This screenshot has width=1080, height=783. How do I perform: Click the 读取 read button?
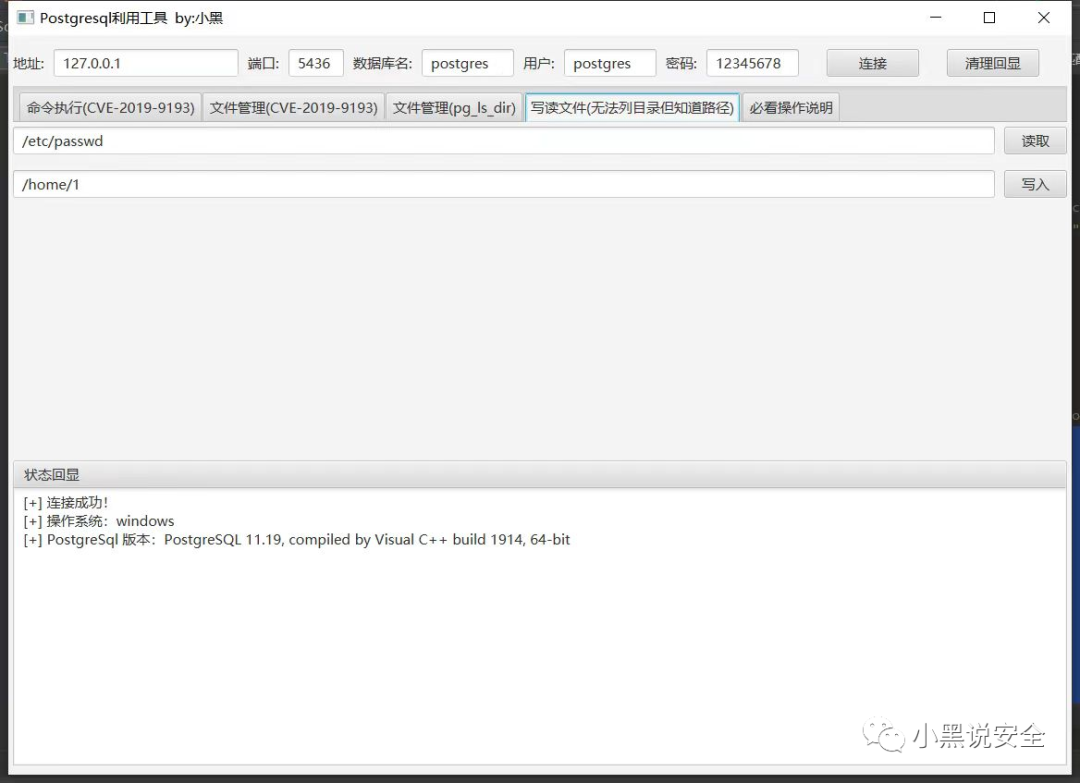coord(1035,141)
